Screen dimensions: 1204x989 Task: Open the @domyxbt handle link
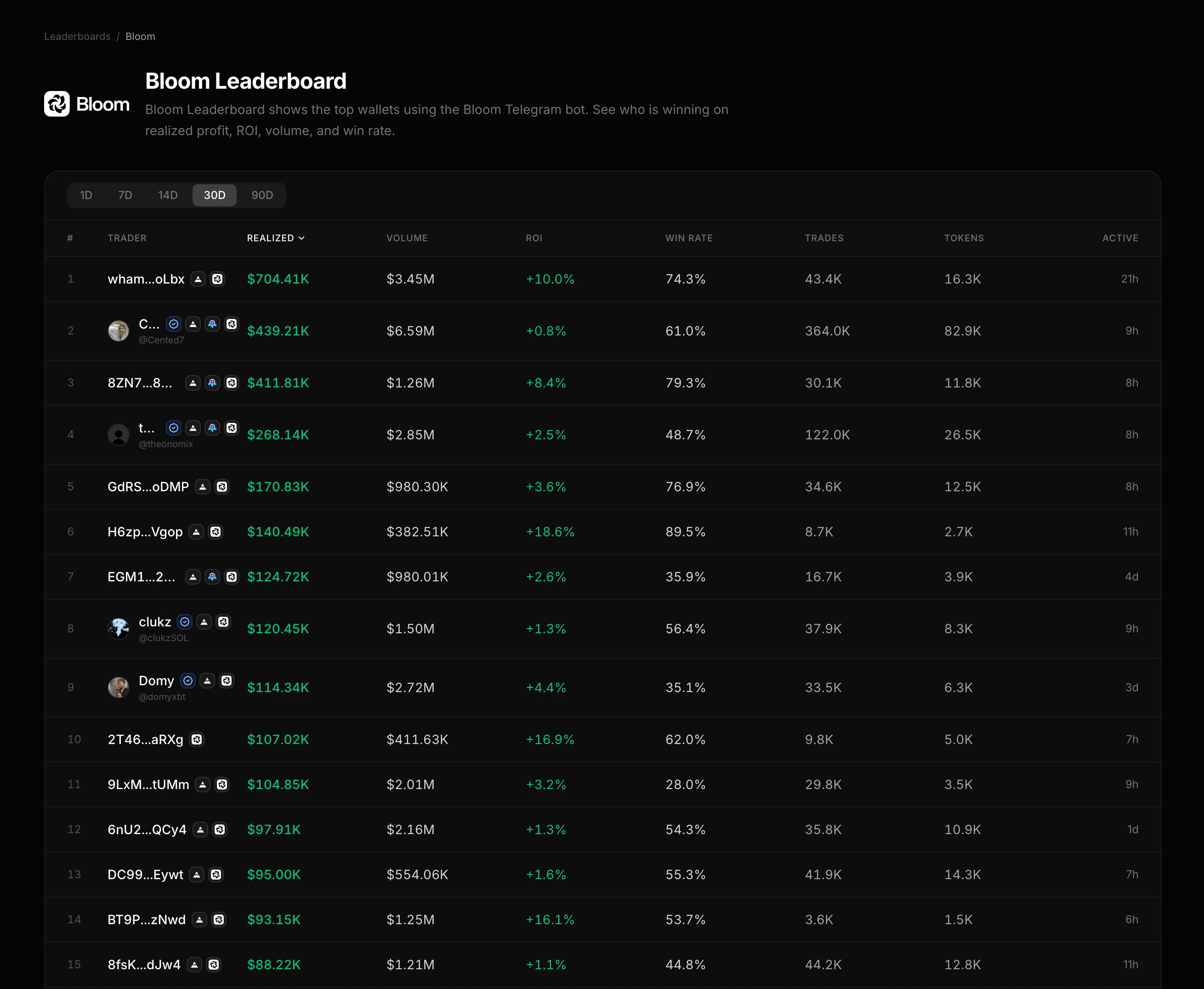pos(162,697)
